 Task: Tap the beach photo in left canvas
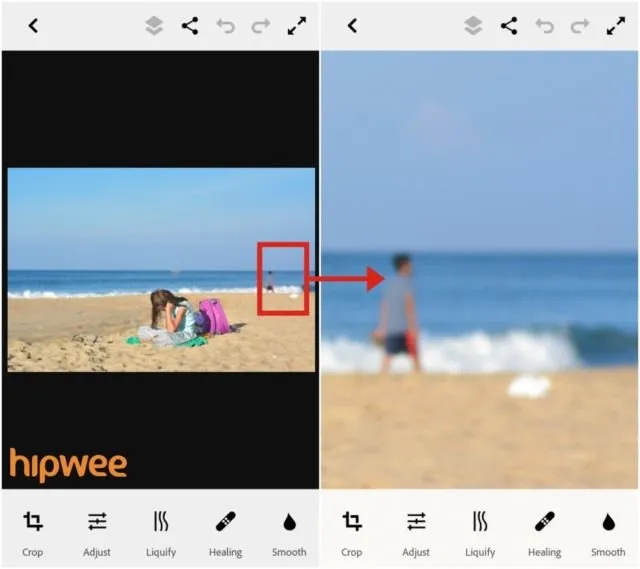[x=161, y=269]
